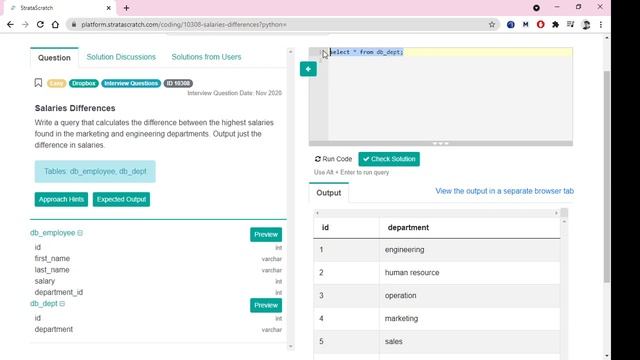
Task: Save question with the bookmark flag icon
Action: coord(38,83)
